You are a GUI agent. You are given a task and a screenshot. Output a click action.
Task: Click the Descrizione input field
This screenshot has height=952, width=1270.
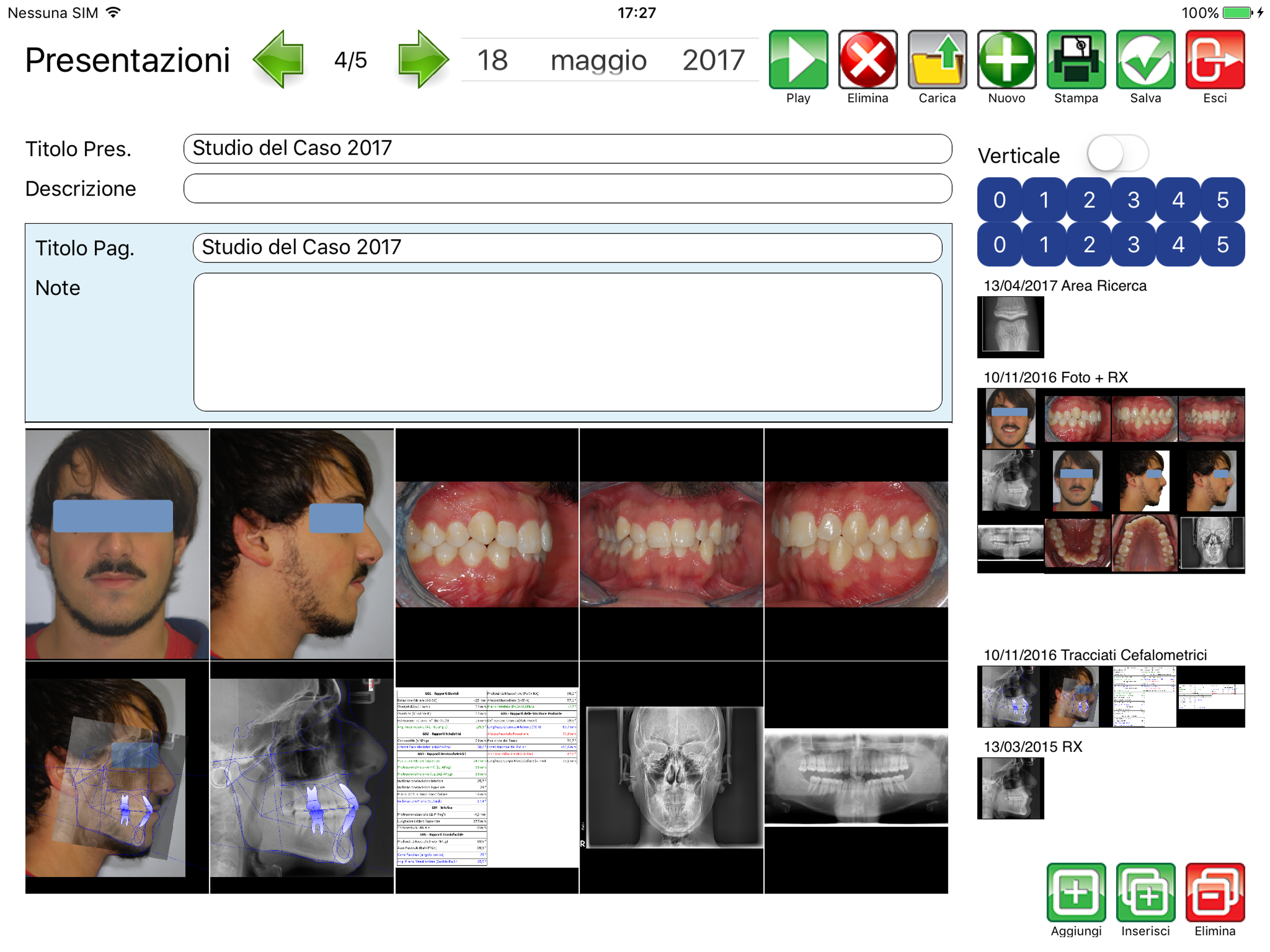pos(567,189)
